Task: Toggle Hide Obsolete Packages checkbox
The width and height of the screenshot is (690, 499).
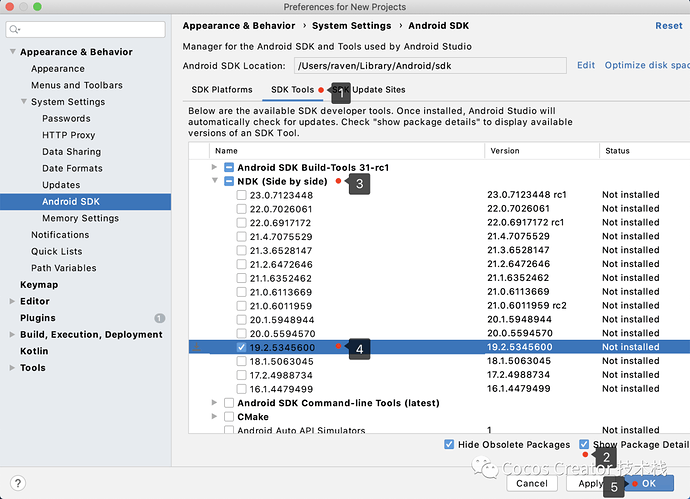Action: click(449, 444)
